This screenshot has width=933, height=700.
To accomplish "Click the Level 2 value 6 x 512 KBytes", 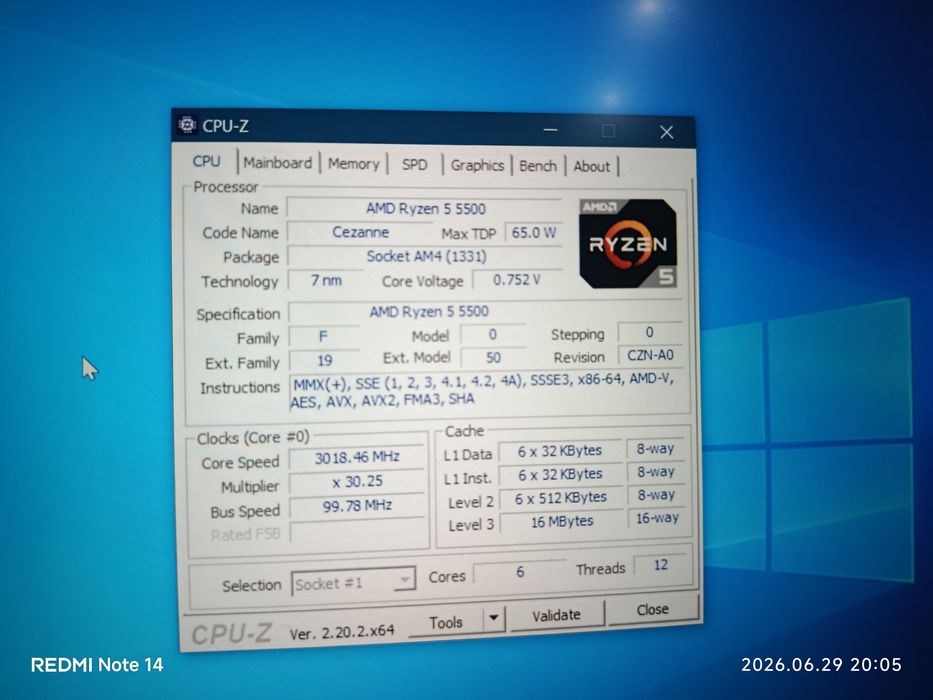I will point(561,498).
